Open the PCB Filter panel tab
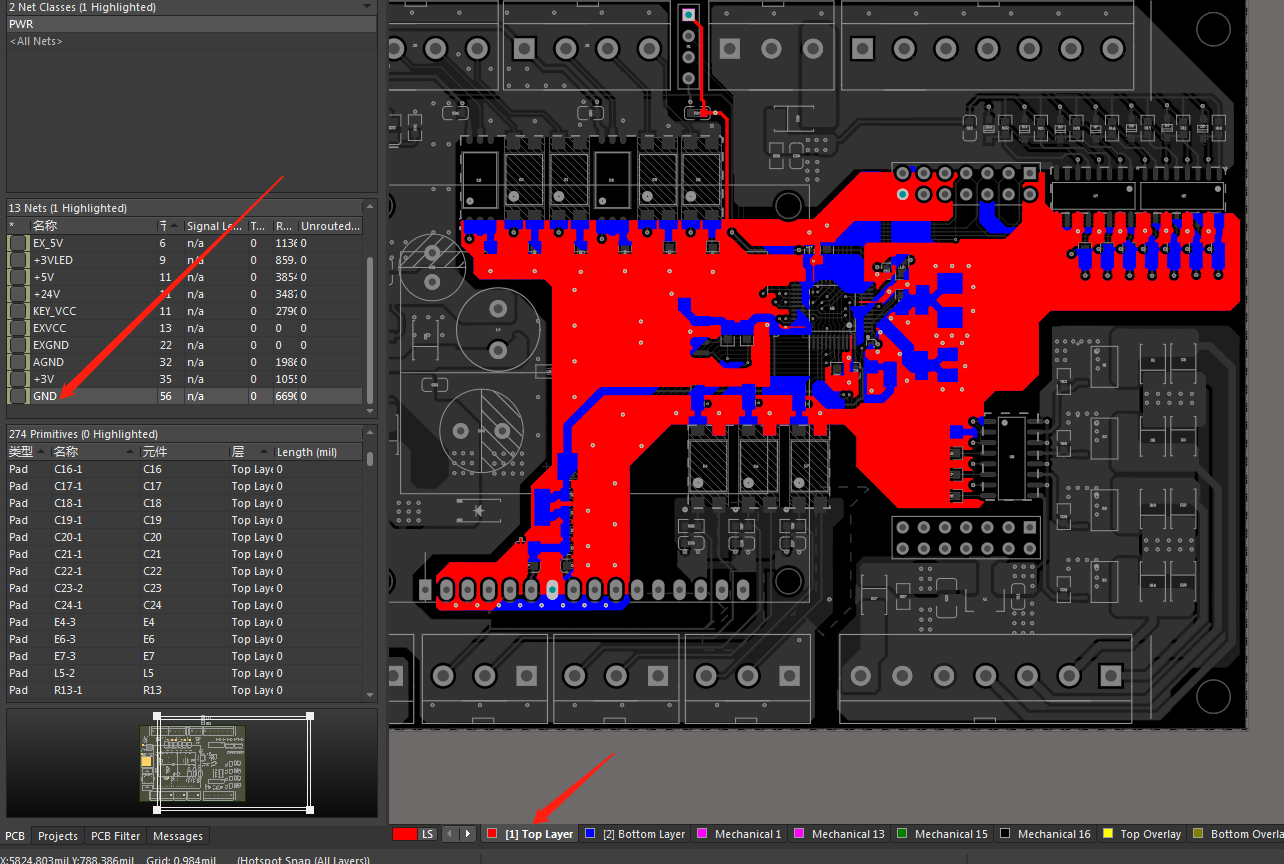The width and height of the screenshot is (1284, 864). click(x=116, y=836)
